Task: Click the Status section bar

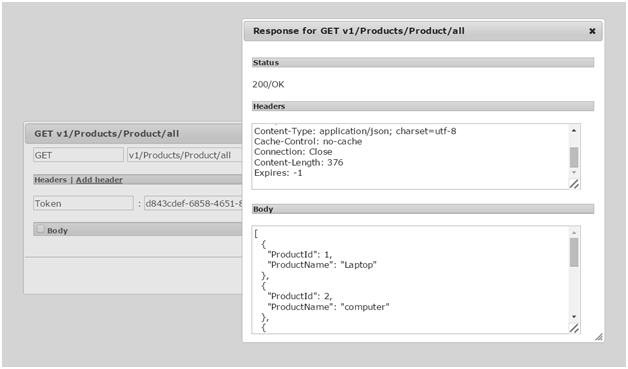Action: 423,63
